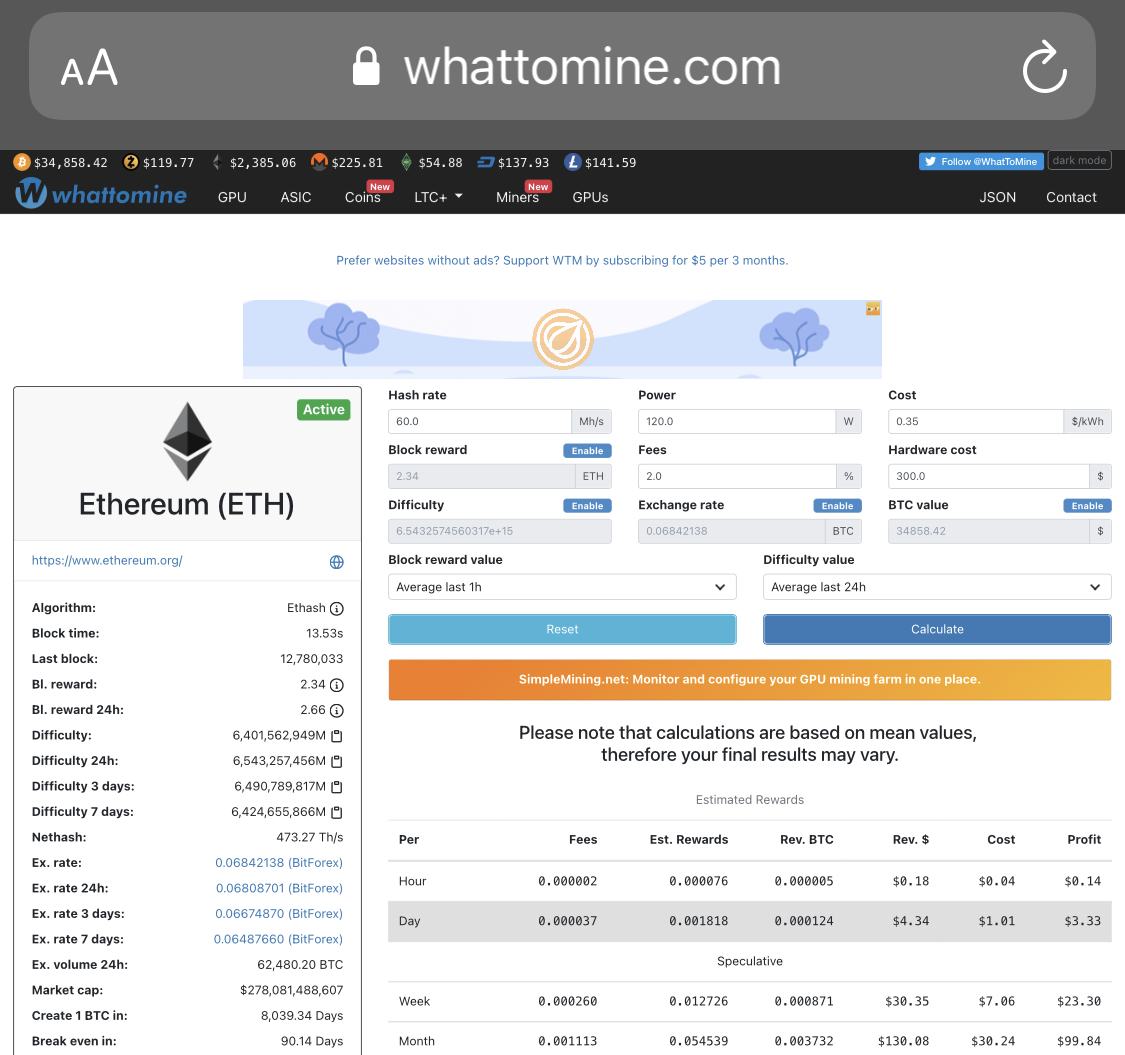Copy the Difficulty 7 days value
Image resolution: width=1125 pixels, height=1055 pixels.
click(336, 812)
